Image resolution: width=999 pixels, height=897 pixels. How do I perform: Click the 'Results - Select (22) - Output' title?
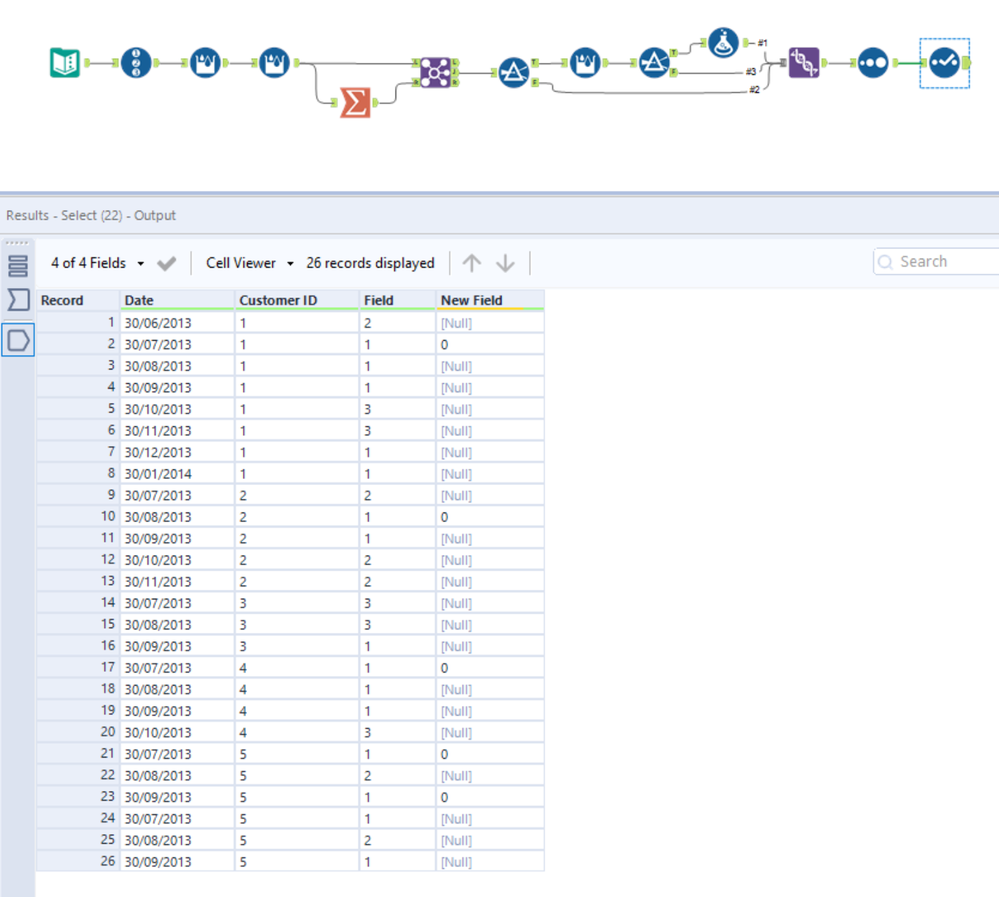[91, 215]
